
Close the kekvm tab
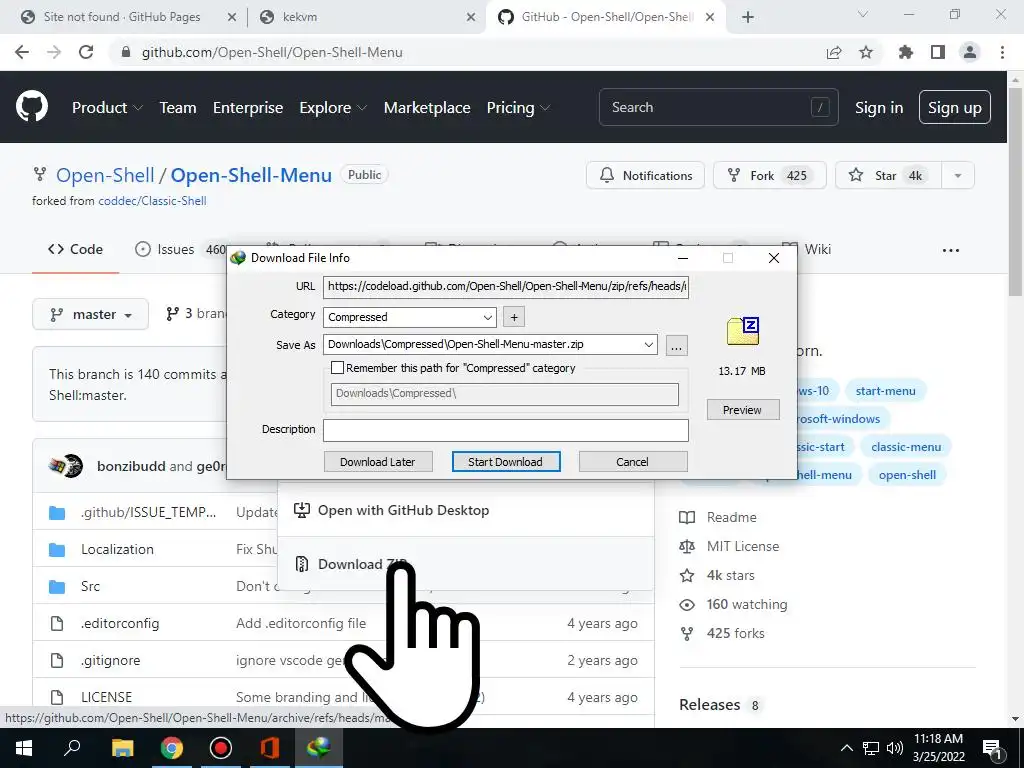point(471,17)
